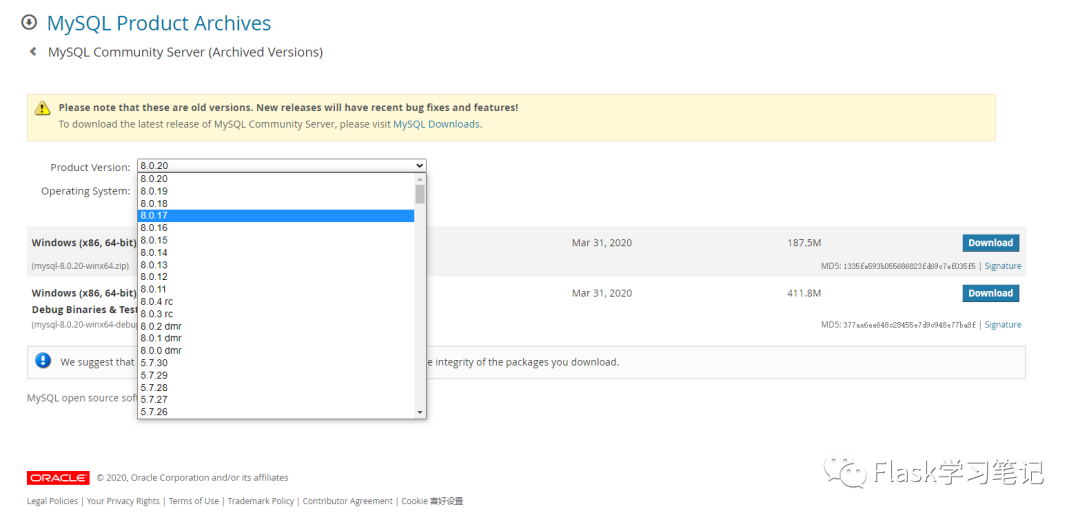The image size is (1080, 520).
Task: Select version 5.7.28 in the list
Action: point(276,387)
